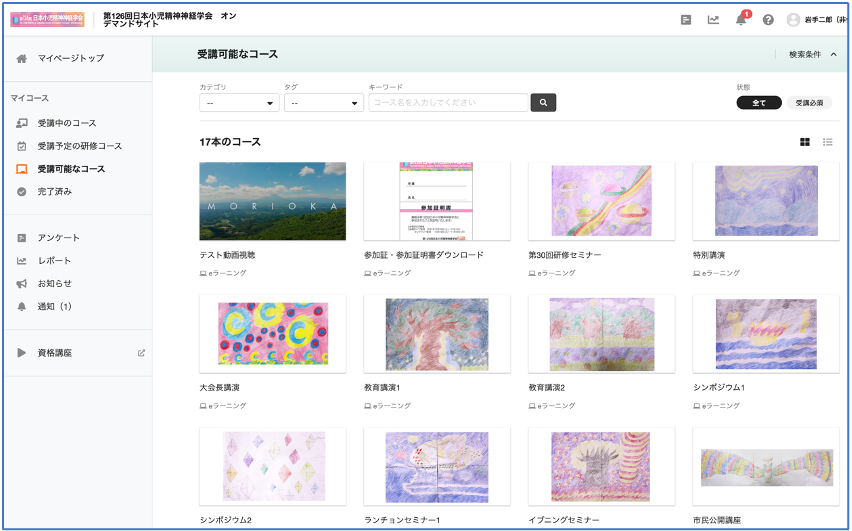Click the 特別講演 night sky thumbnail
This screenshot has width=852, height=531.
(766, 201)
